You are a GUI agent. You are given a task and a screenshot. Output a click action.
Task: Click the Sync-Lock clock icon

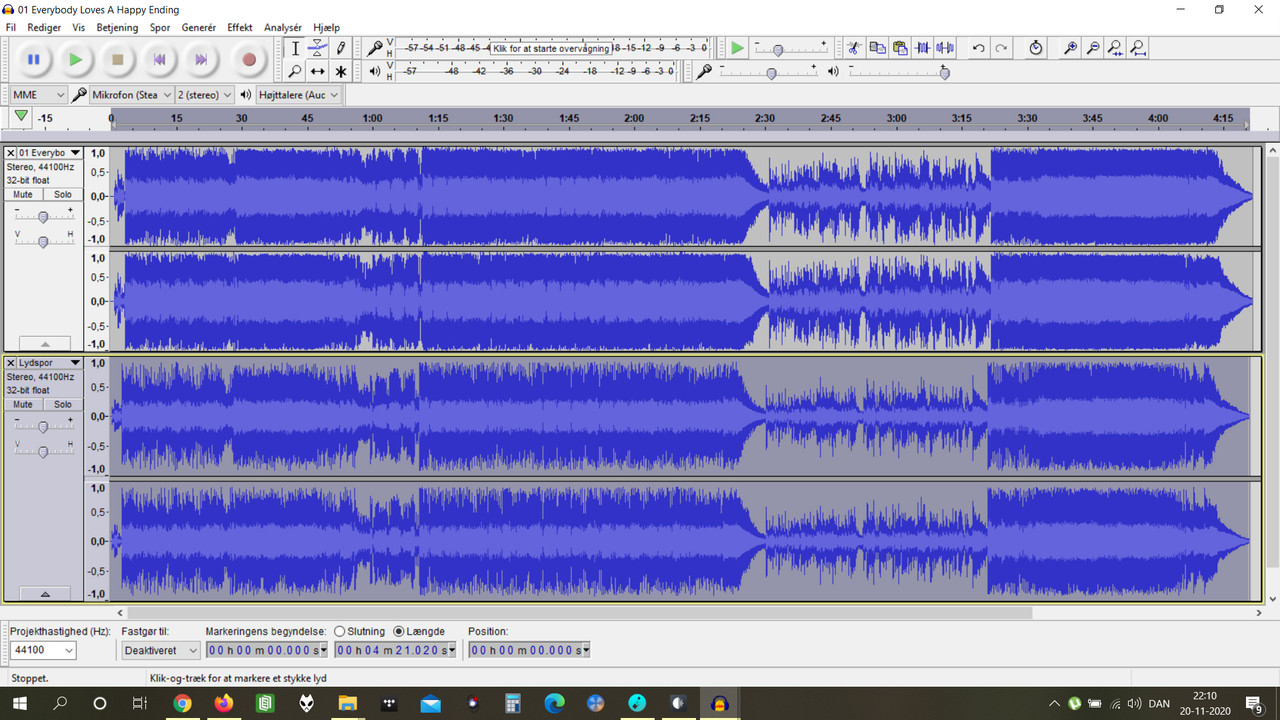click(x=1036, y=48)
